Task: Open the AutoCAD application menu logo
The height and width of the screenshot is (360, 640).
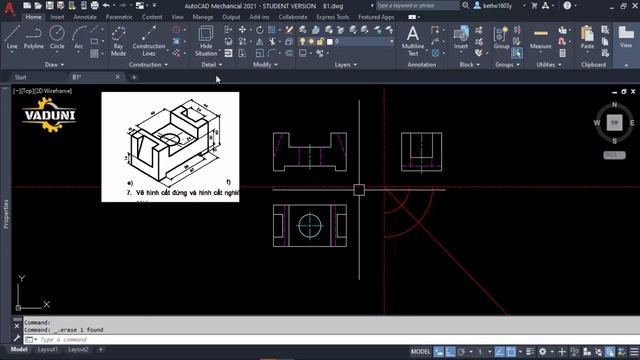Action: [x=9, y=8]
